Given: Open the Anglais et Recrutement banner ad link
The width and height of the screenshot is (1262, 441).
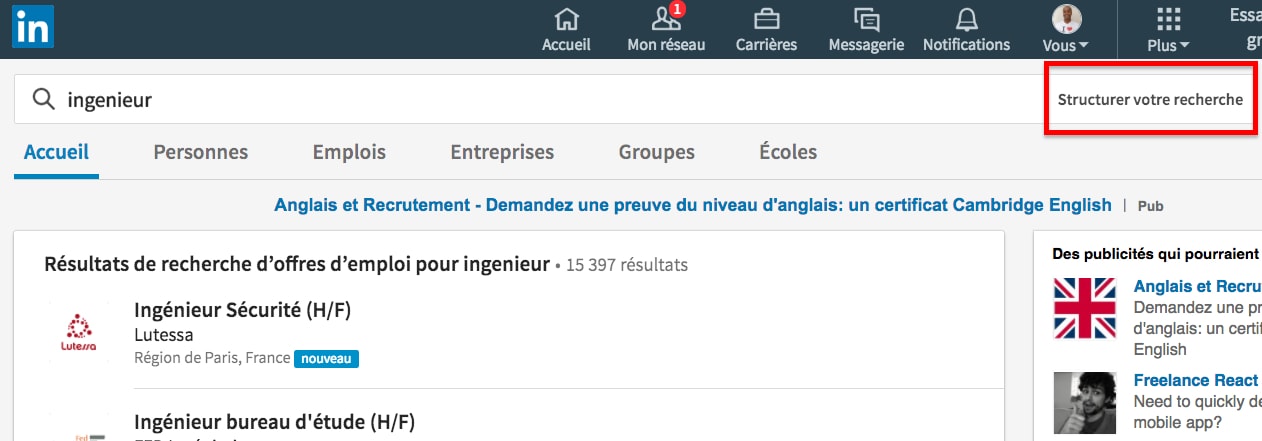Looking at the screenshot, I should click(x=692, y=205).
